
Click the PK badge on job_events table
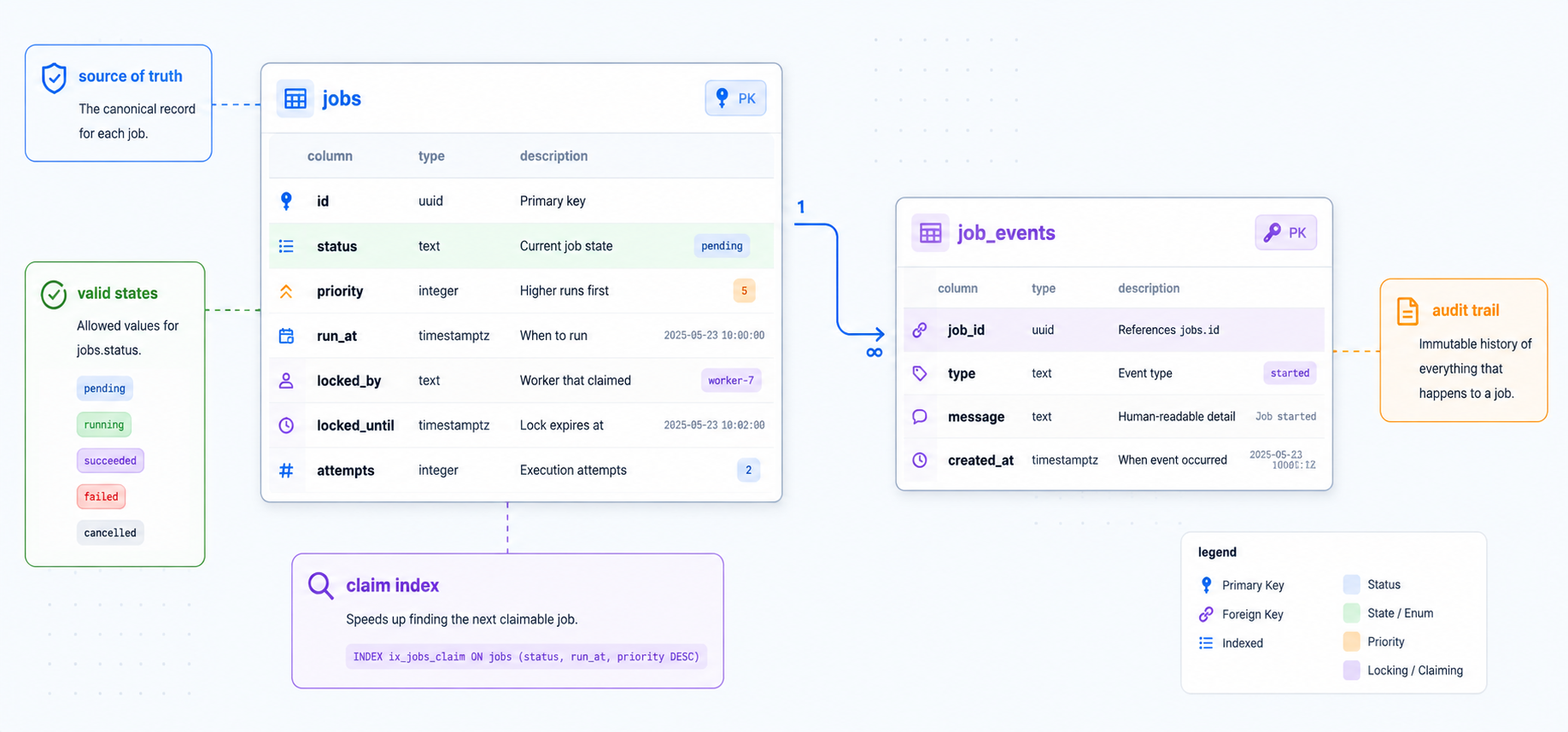click(1285, 232)
